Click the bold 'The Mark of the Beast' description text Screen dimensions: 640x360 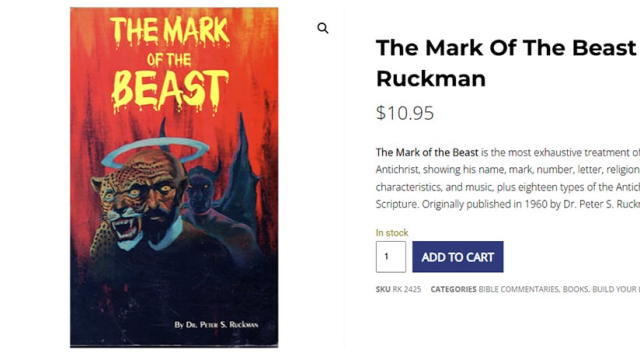tap(427, 153)
